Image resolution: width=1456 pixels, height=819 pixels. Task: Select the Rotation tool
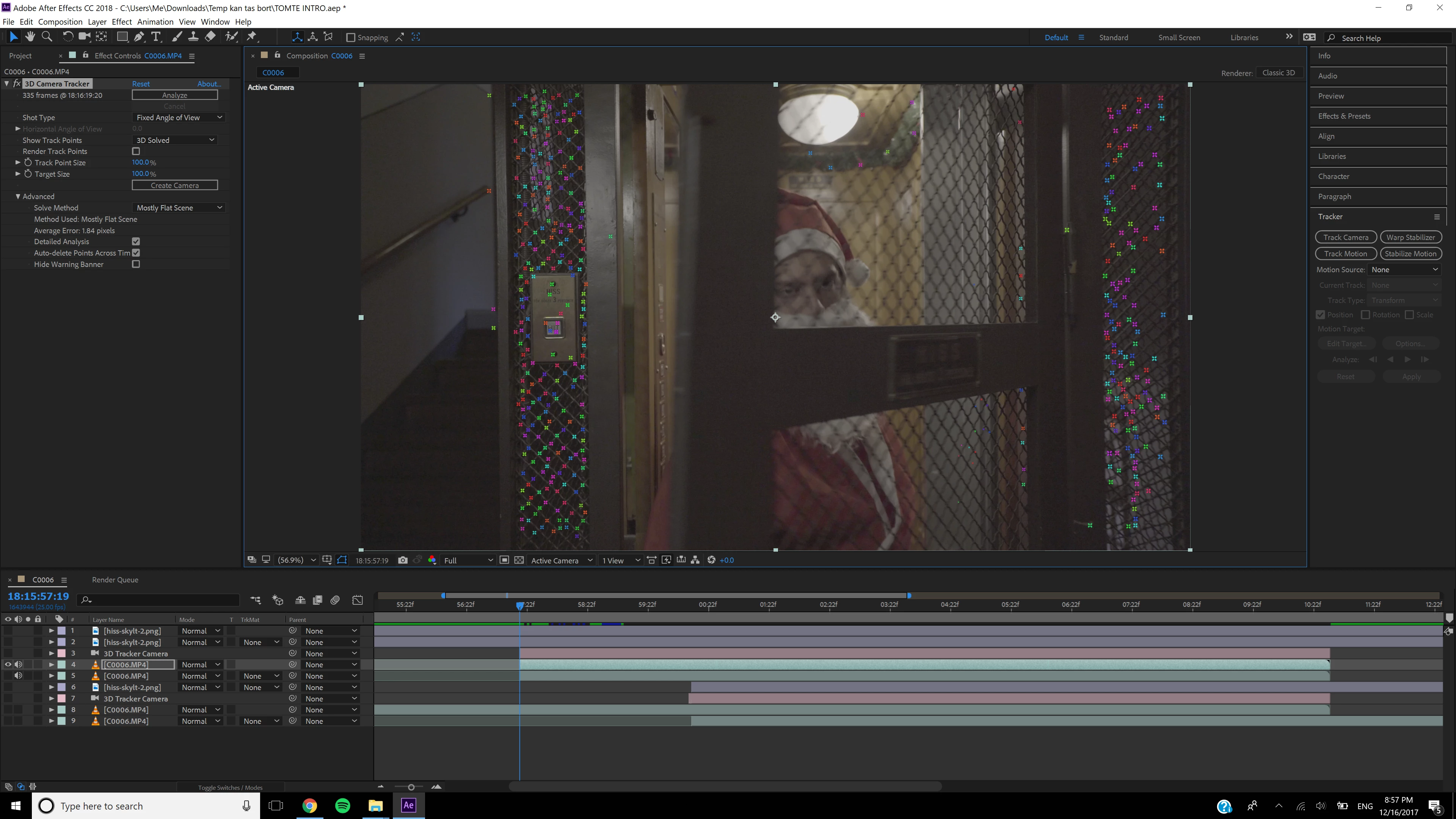[x=67, y=37]
